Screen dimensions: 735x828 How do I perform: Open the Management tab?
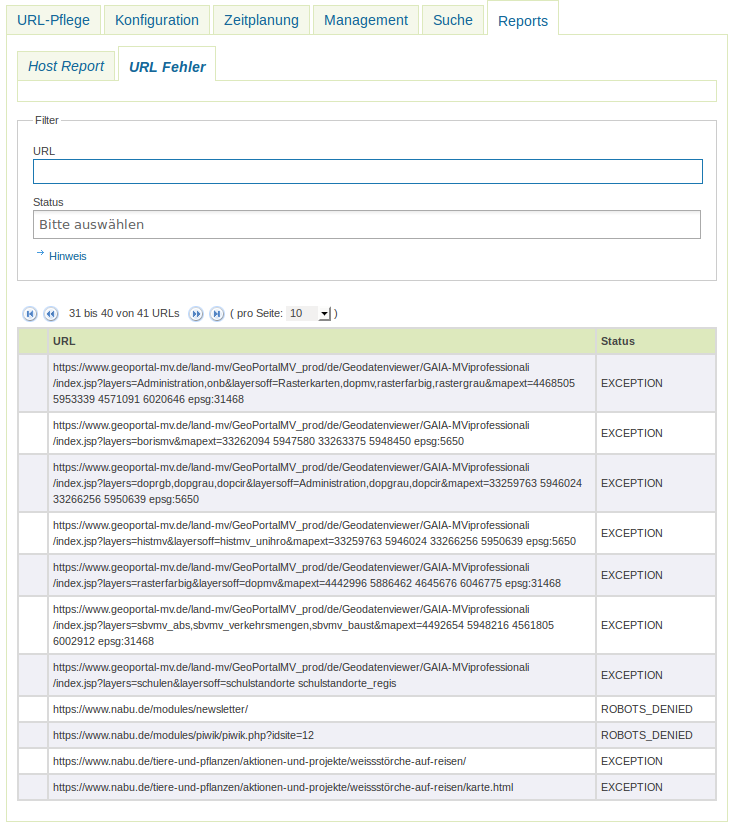[x=365, y=19]
